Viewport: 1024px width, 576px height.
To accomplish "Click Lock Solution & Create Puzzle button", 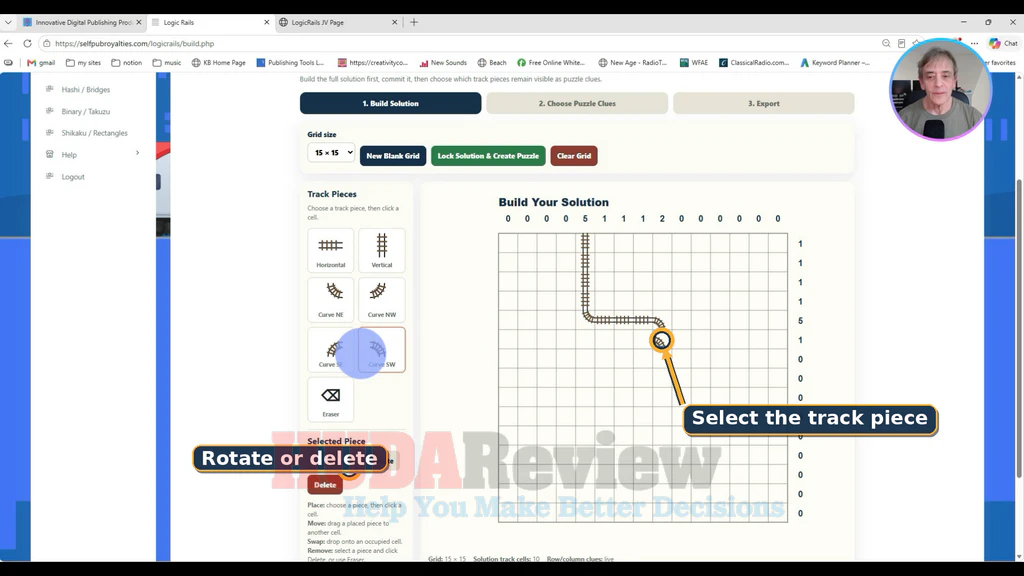I will (x=488, y=156).
